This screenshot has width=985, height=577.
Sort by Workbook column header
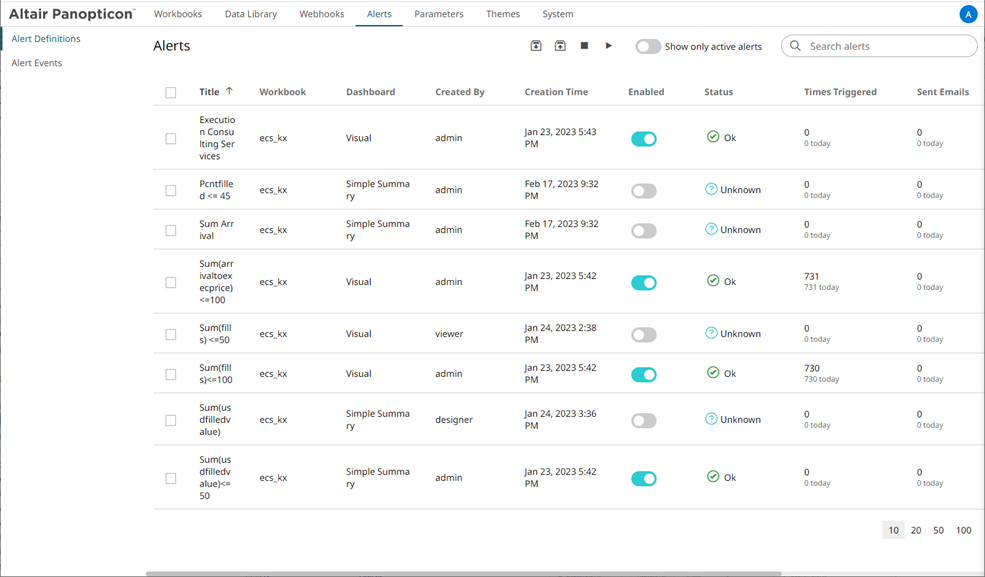[x=283, y=92]
